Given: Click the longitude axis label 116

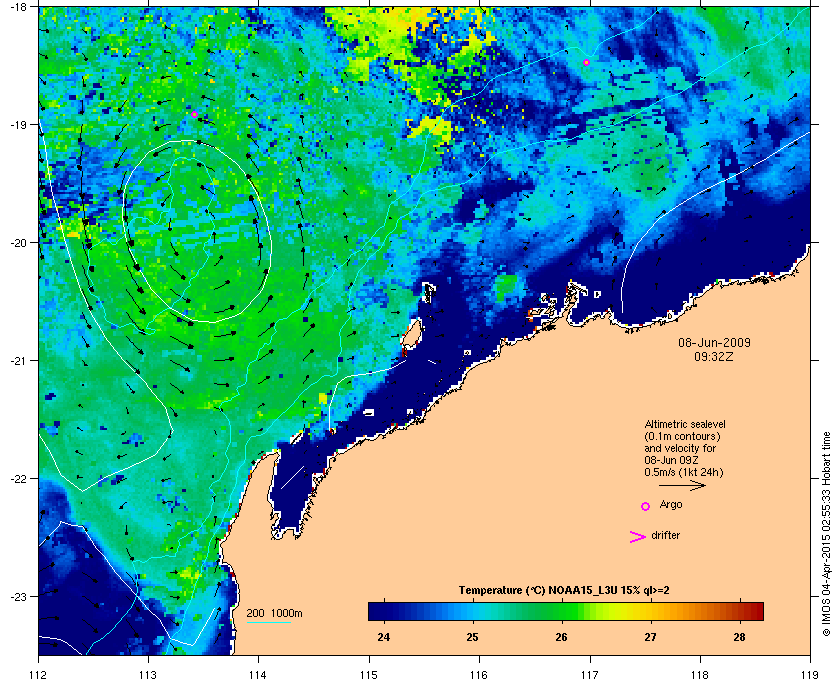Looking at the screenshot, I should [479, 675].
